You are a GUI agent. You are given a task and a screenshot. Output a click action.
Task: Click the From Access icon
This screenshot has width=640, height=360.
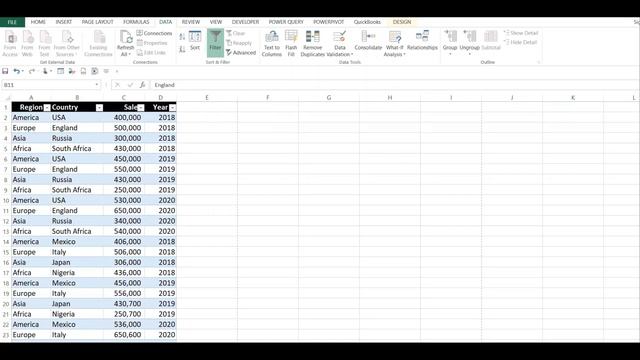point(10,43)
